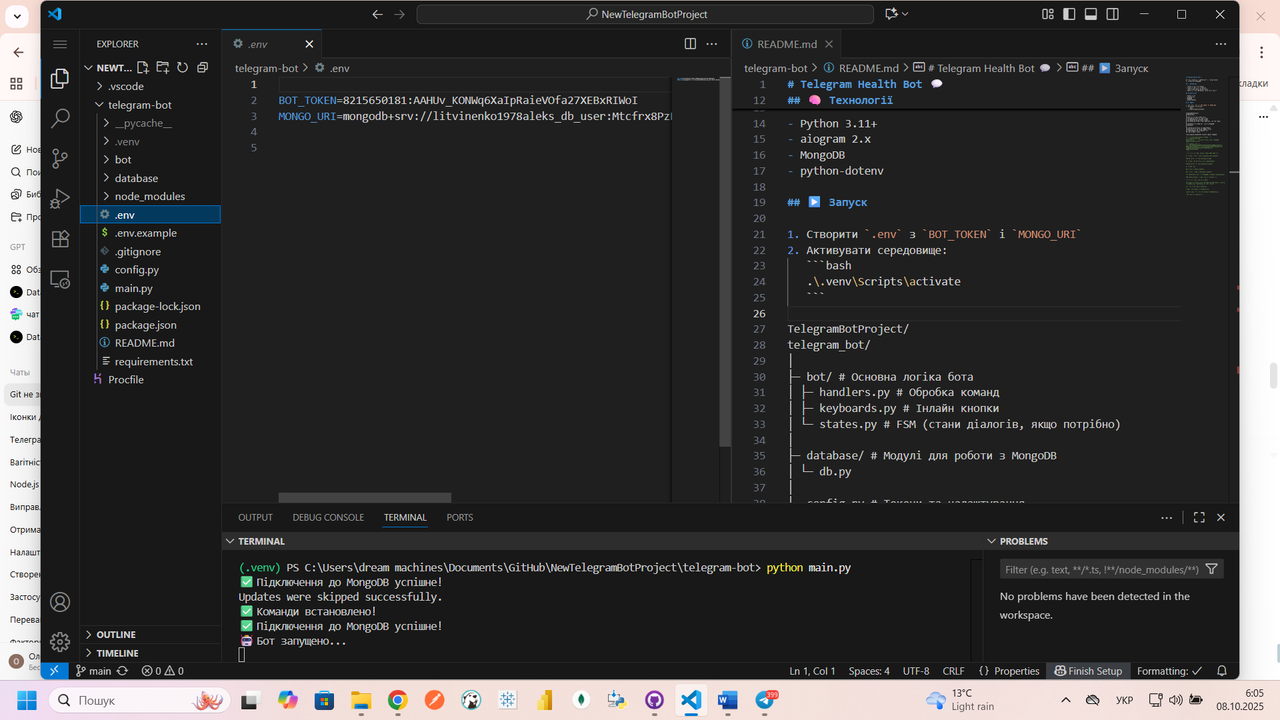Toggle the bottom Panel visibility

(x=1090, y=14)
